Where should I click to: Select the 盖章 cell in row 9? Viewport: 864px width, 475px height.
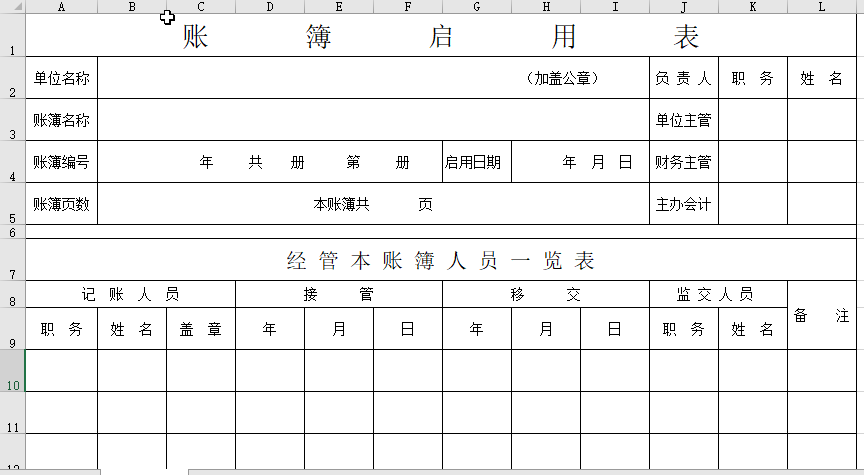pyautogui.click(x=200, y=329)
